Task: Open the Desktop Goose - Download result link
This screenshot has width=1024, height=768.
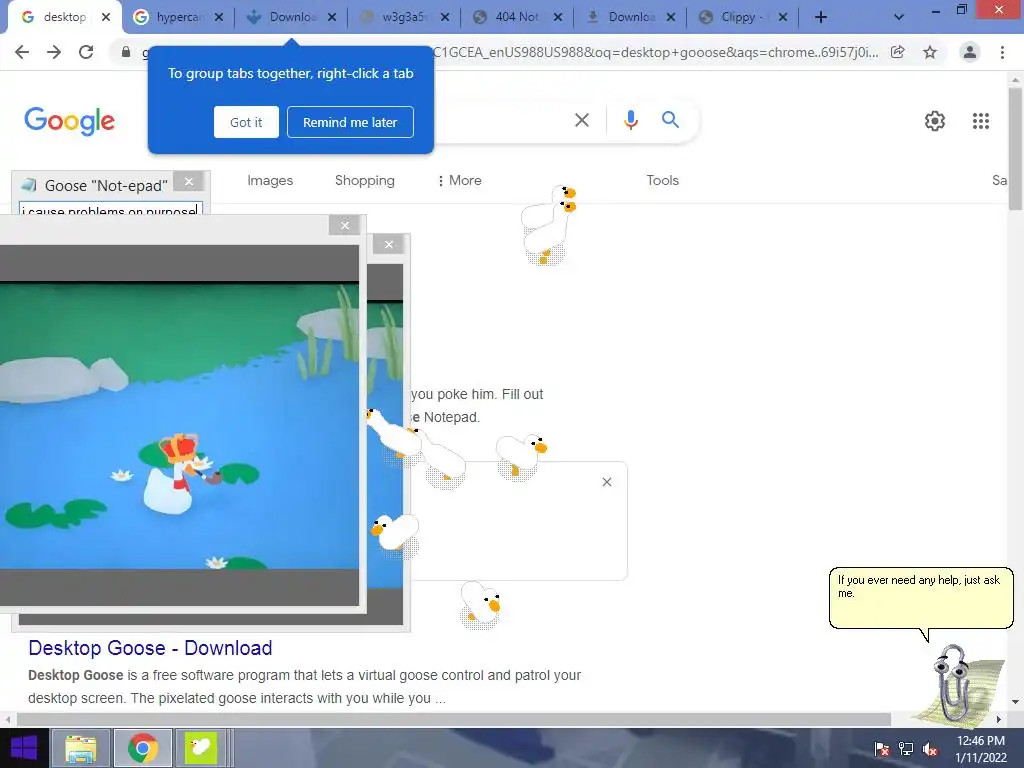Action: click(150, 648)
